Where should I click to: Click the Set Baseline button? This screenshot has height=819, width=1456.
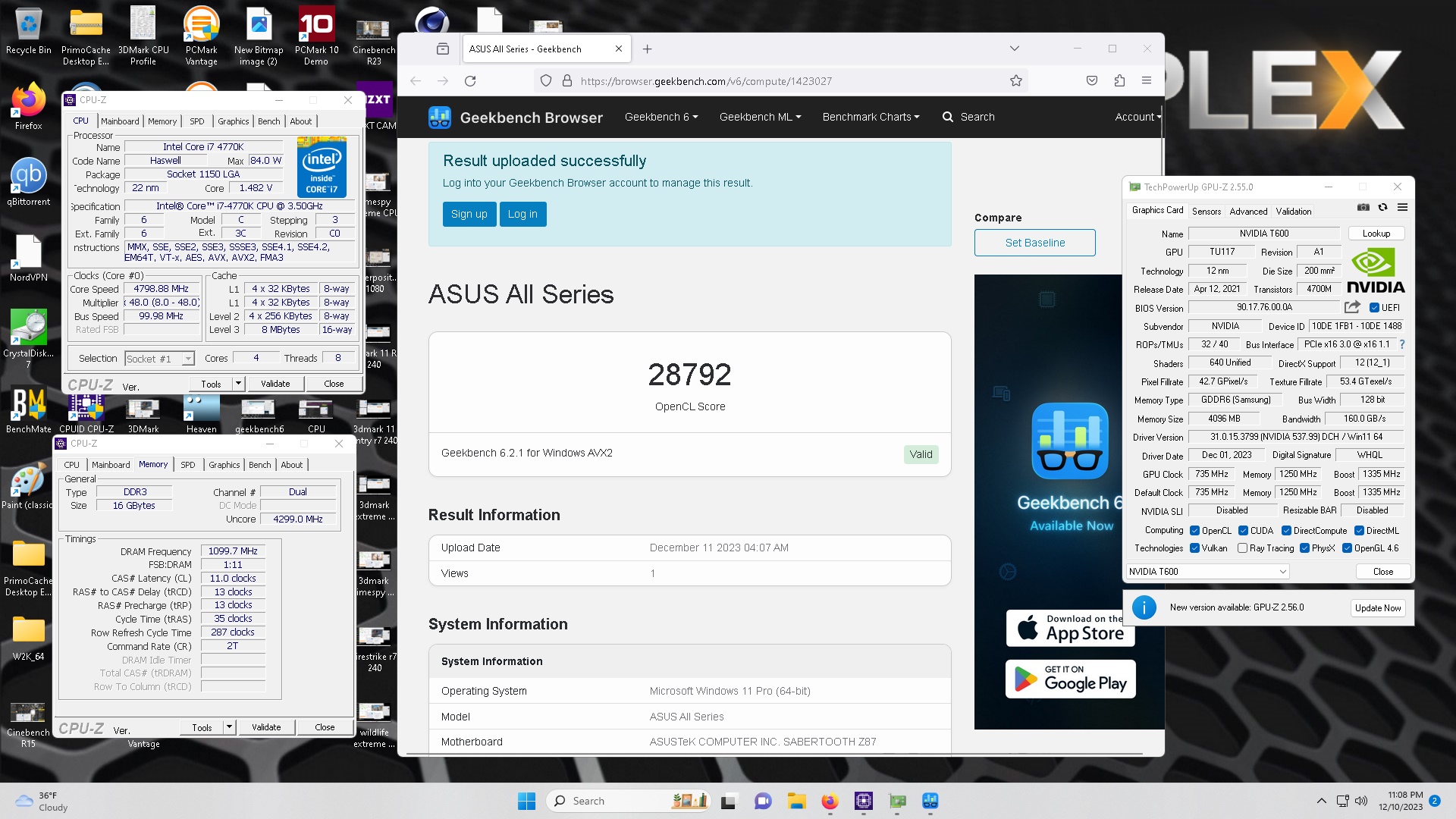[x=1035, y=243]
